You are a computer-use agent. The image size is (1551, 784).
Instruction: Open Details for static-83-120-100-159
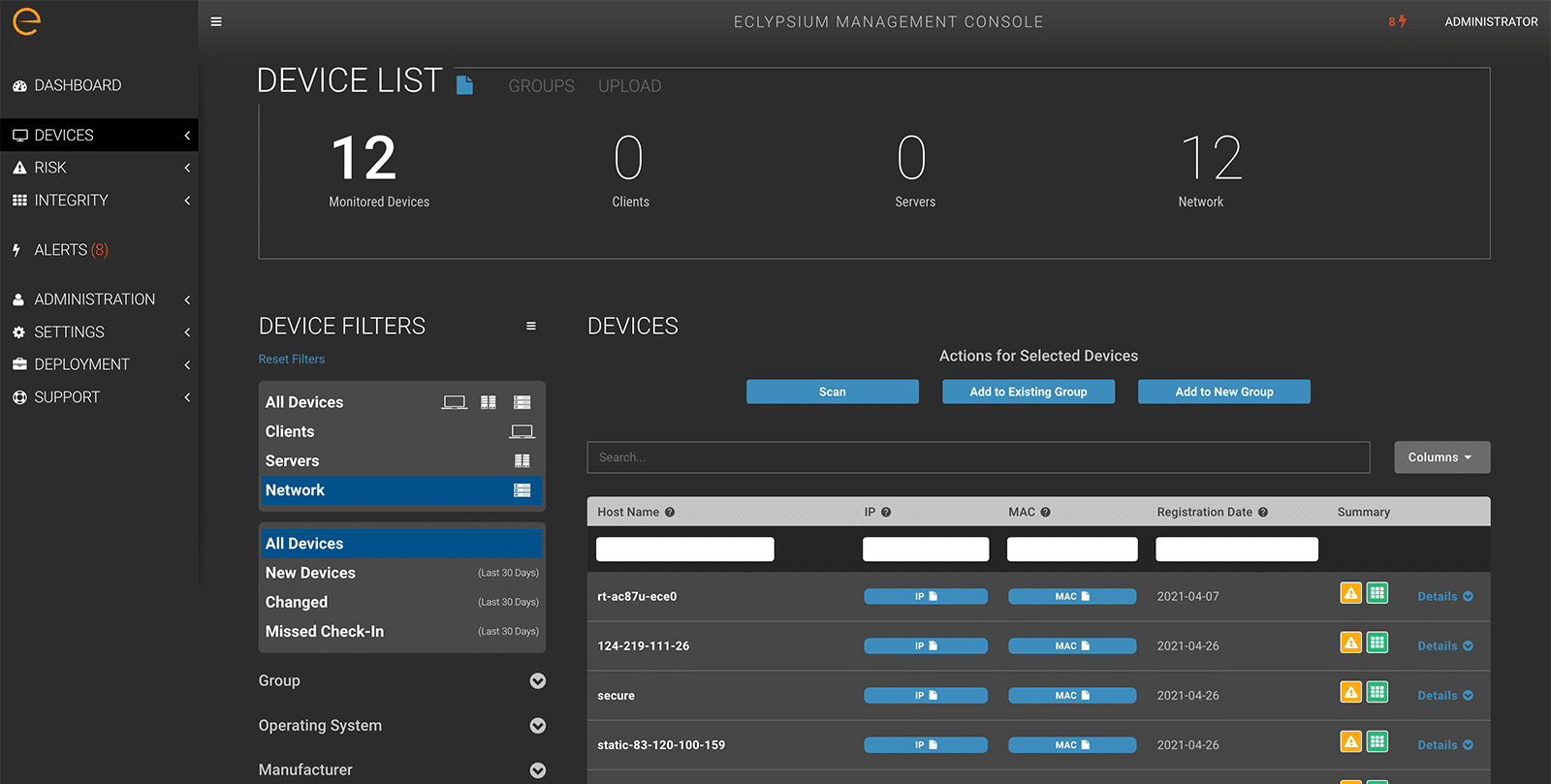point(1445,745)
